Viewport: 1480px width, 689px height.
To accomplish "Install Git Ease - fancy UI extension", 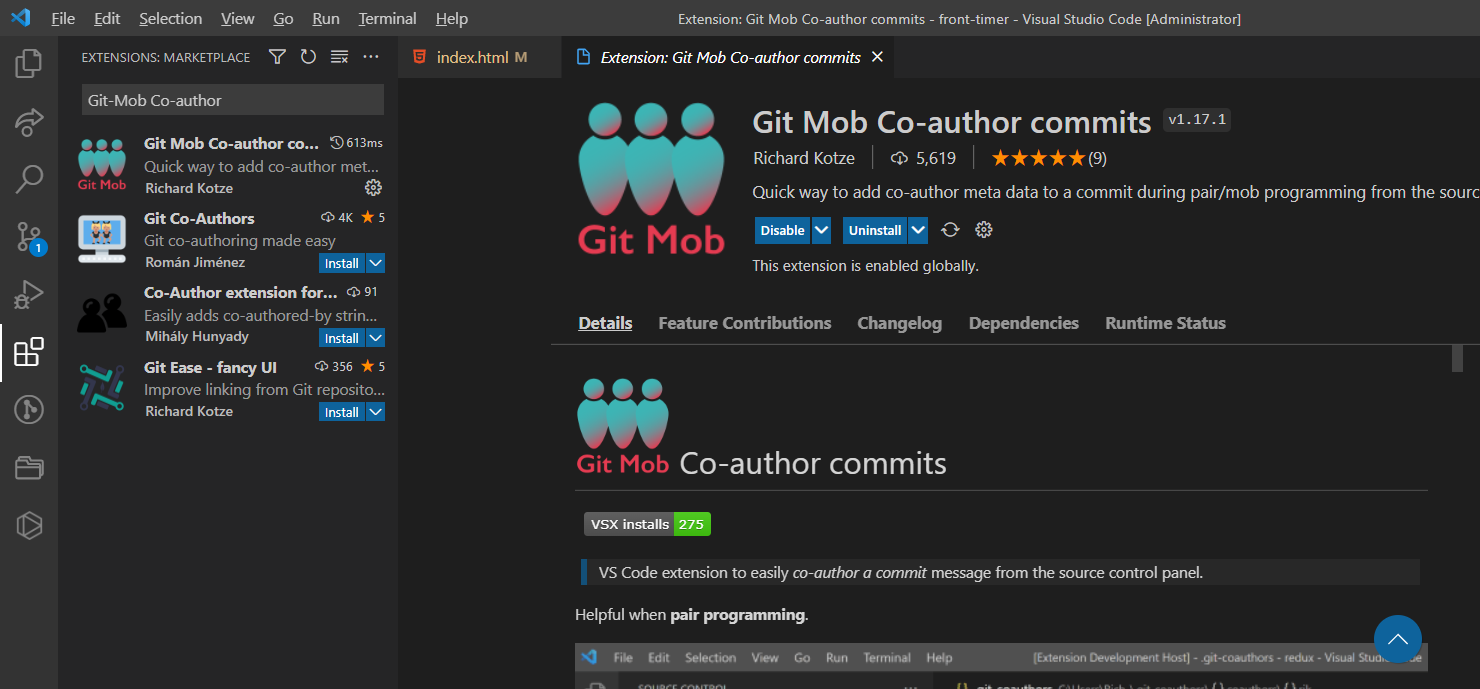I will (342, 412).
